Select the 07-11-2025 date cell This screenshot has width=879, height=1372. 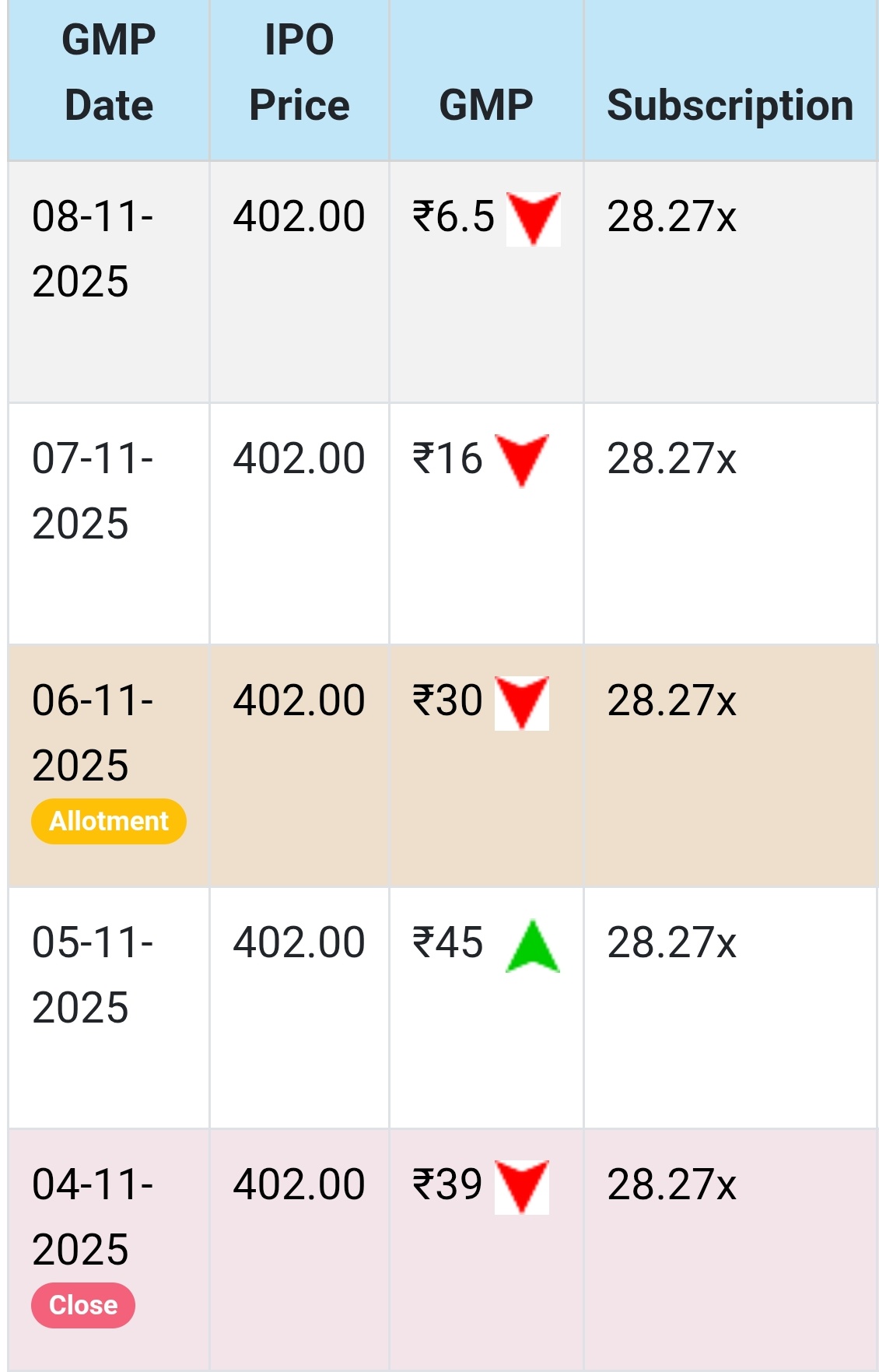pos(93,490)
